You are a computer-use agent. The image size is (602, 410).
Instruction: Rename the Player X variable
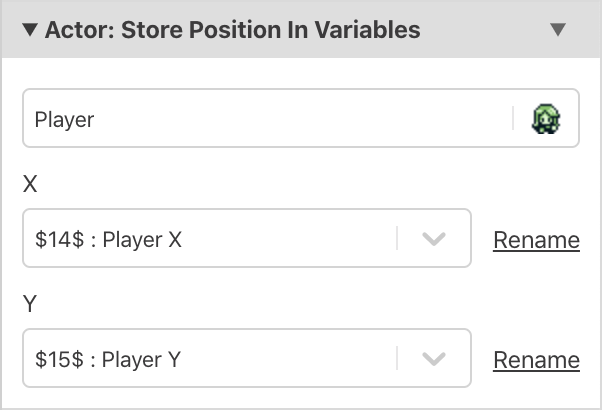point(536,240)
